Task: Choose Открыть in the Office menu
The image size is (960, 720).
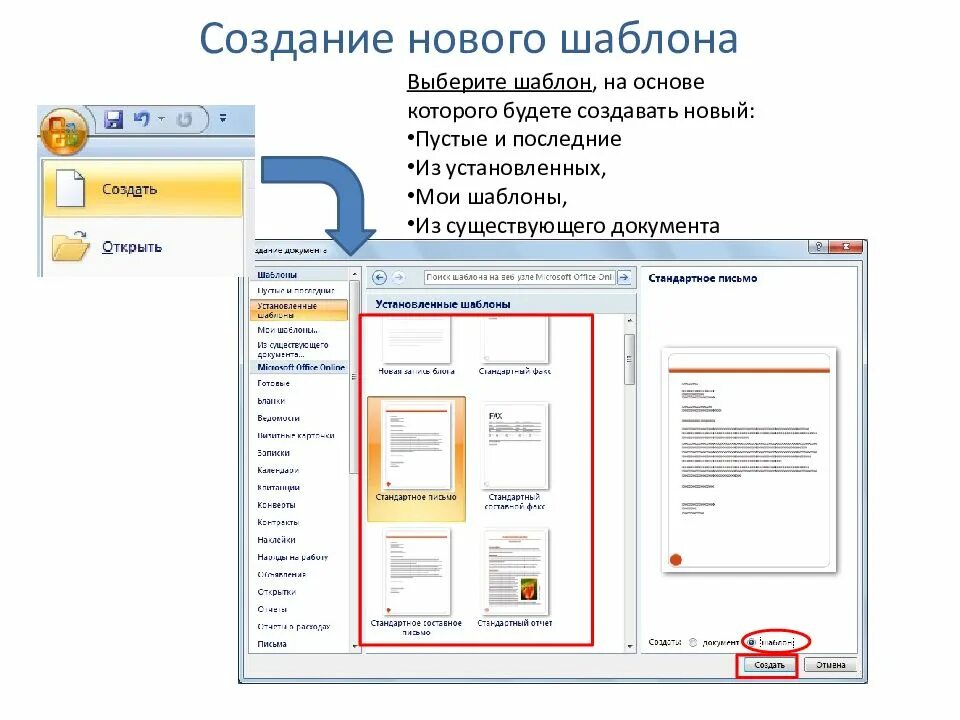Action: pyautogui.click(x=143, y=246)
